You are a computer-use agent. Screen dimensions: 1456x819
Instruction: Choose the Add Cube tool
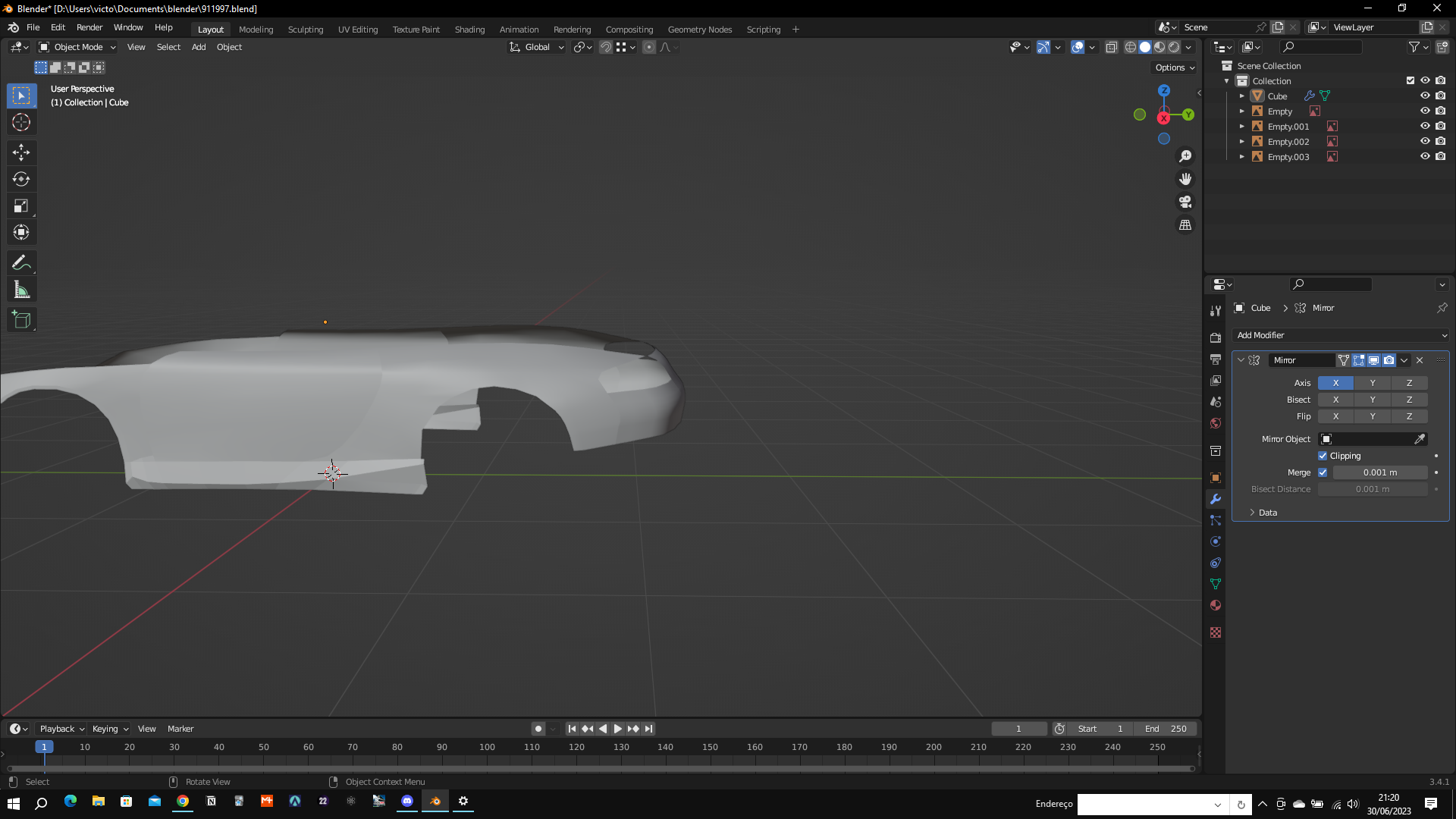point(21,320)
